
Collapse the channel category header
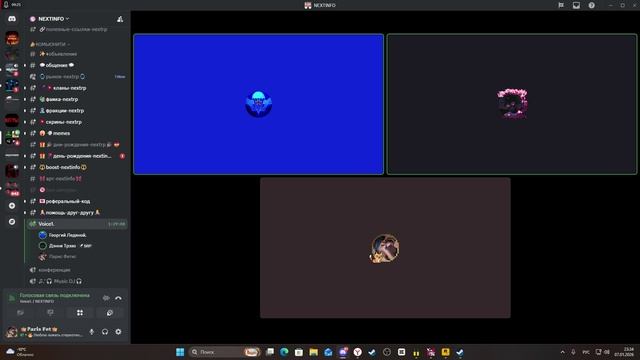(x=50, y=44)
